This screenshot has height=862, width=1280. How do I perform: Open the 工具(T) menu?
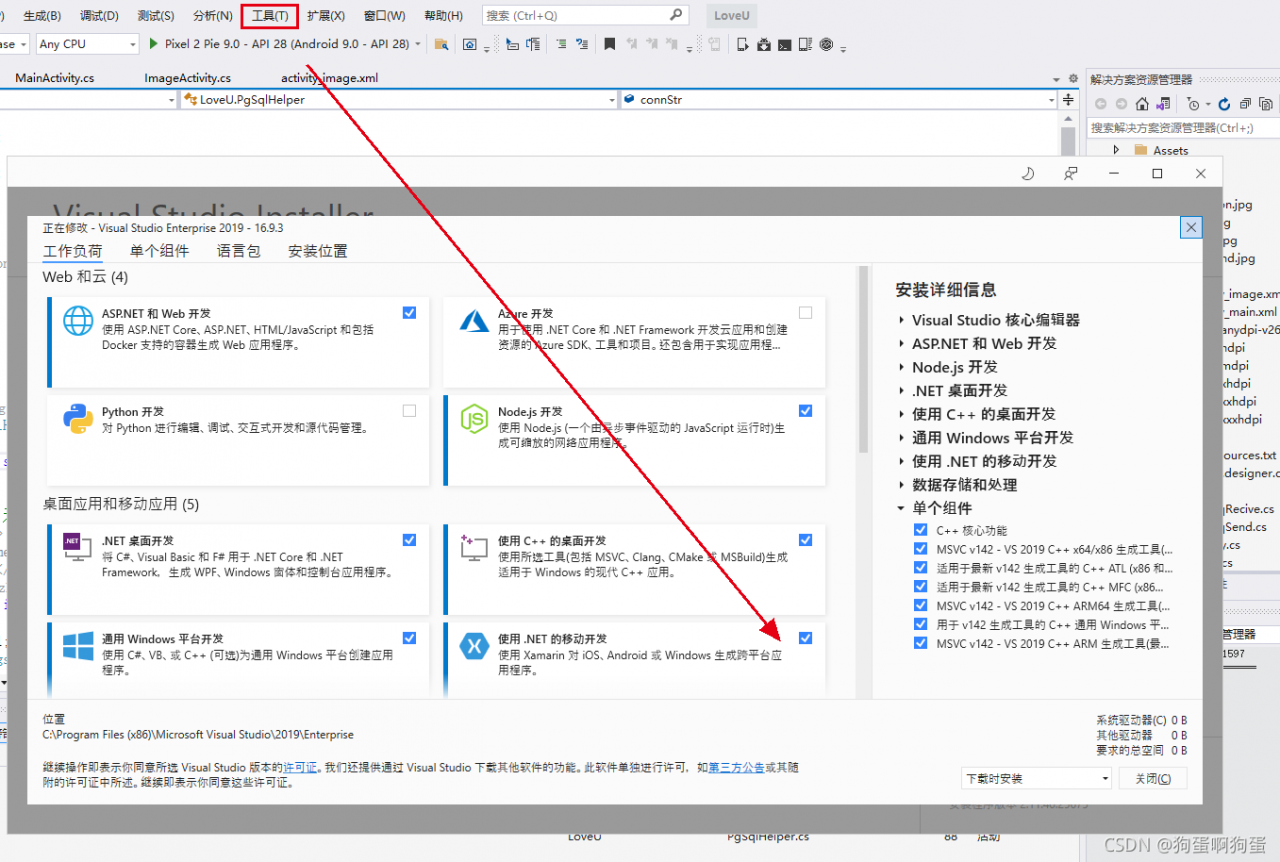point(270,16)
